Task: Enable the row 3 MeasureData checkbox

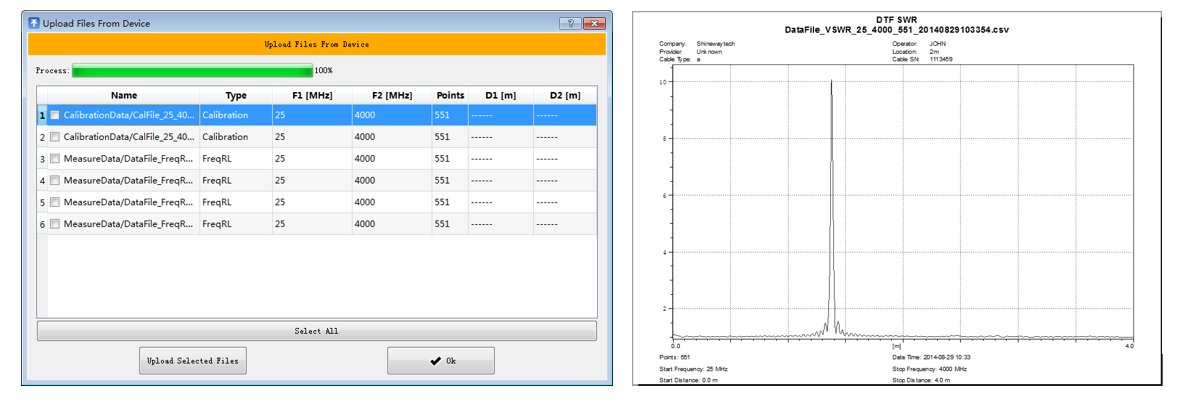Action: point(55,159)
